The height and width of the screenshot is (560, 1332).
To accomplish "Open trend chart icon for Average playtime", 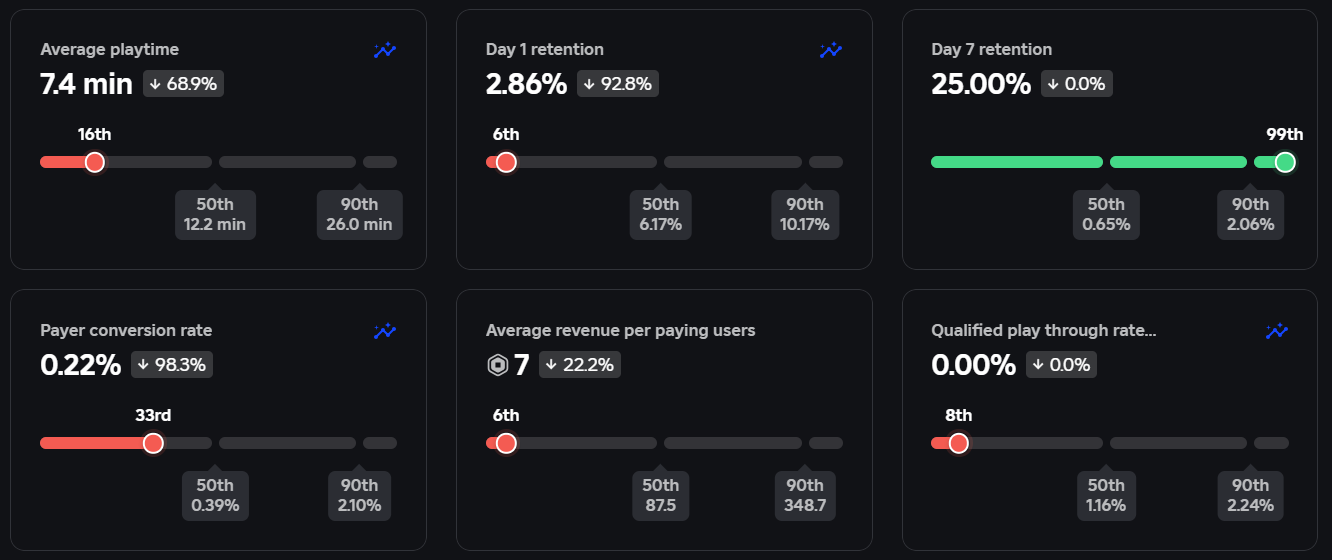I will [x=385, y=50].
